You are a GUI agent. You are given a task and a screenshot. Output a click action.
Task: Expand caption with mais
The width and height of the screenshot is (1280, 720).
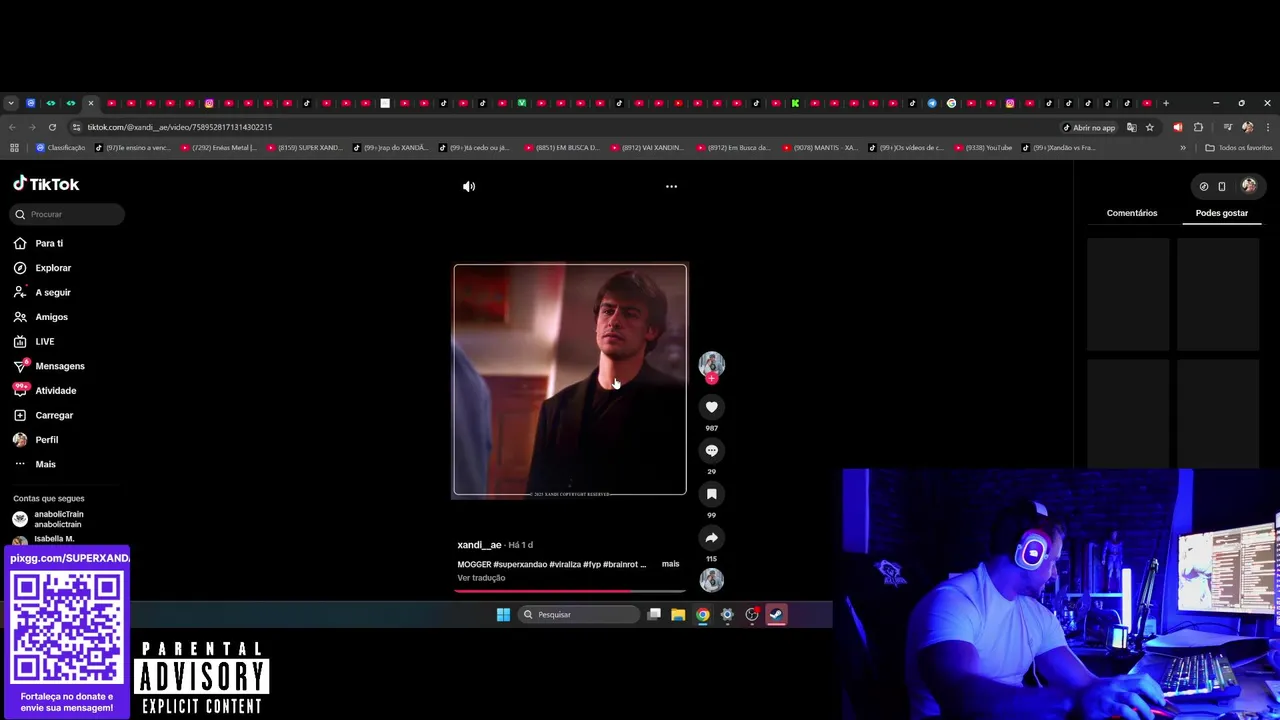click(670, 564)
